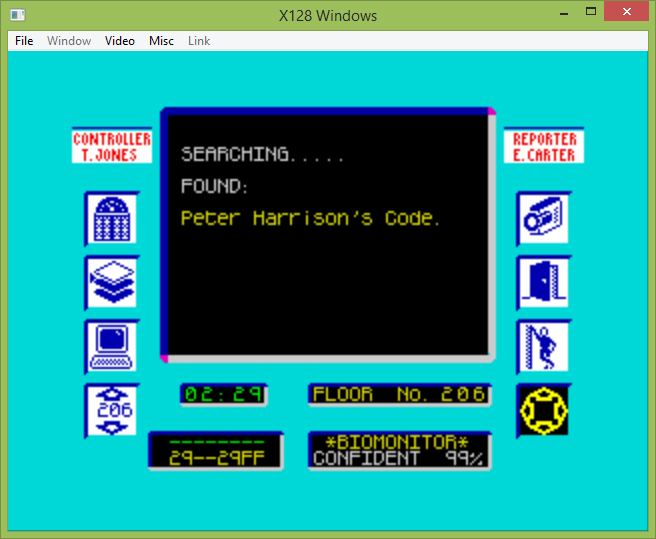Open the computer terminal icon
Image resolution: width=656 pixels, height=539 pixels.
111,346
